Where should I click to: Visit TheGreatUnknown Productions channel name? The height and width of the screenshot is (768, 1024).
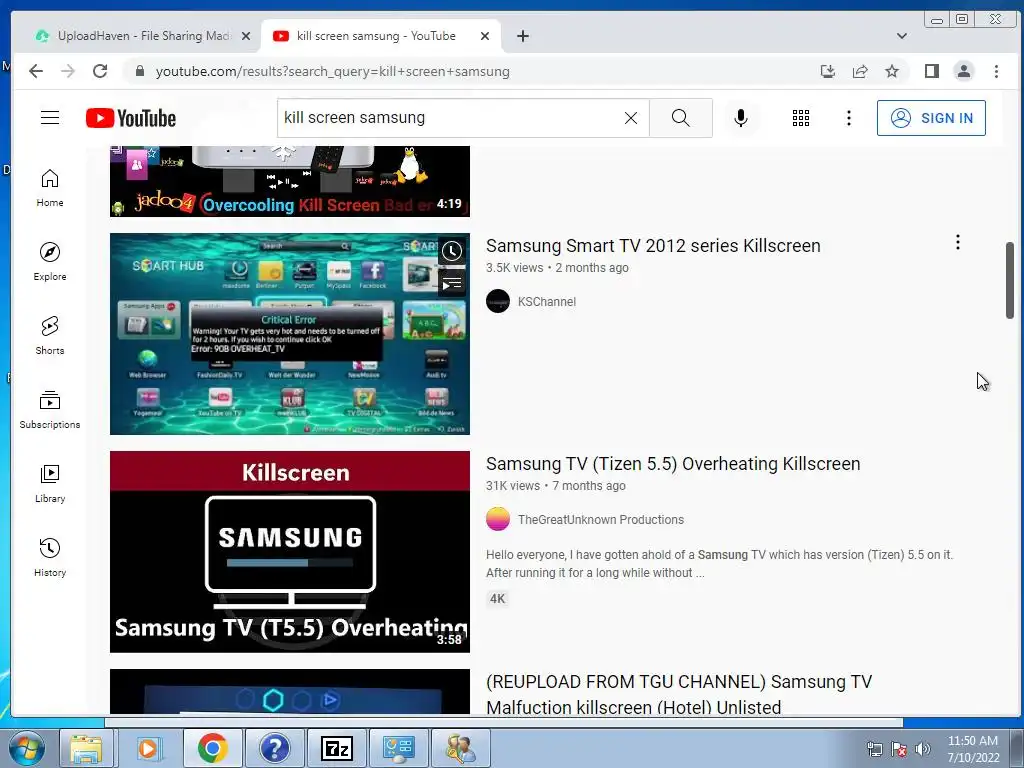click(601, 520)
